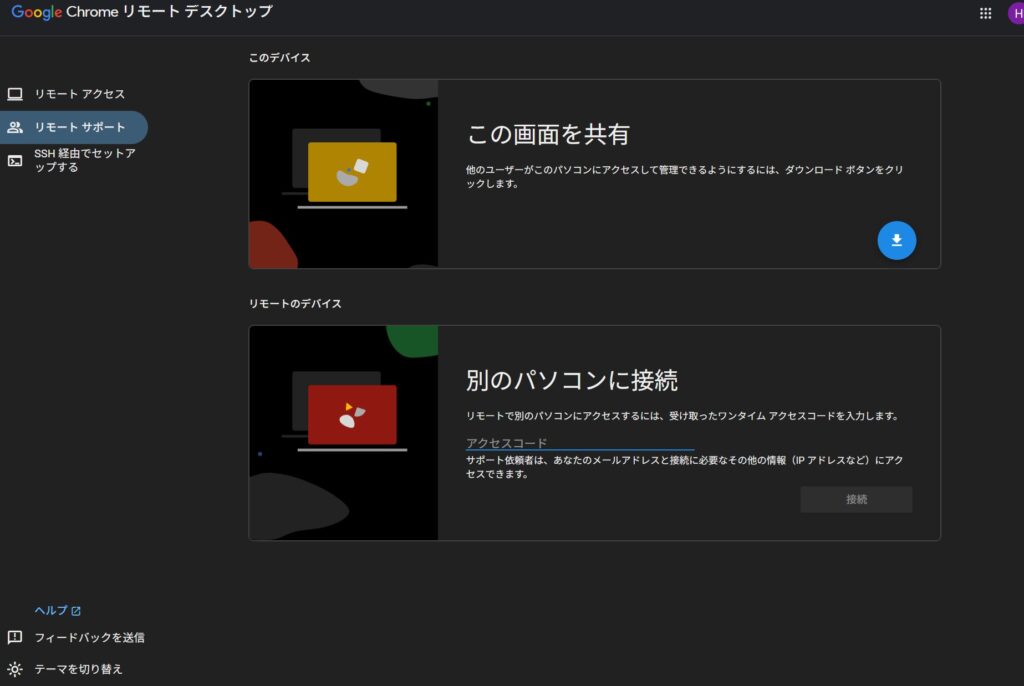Viewport: 1024px width, 686px height.
Task: Click the people icon beside リモート サポート
Action: coord(15,127)
